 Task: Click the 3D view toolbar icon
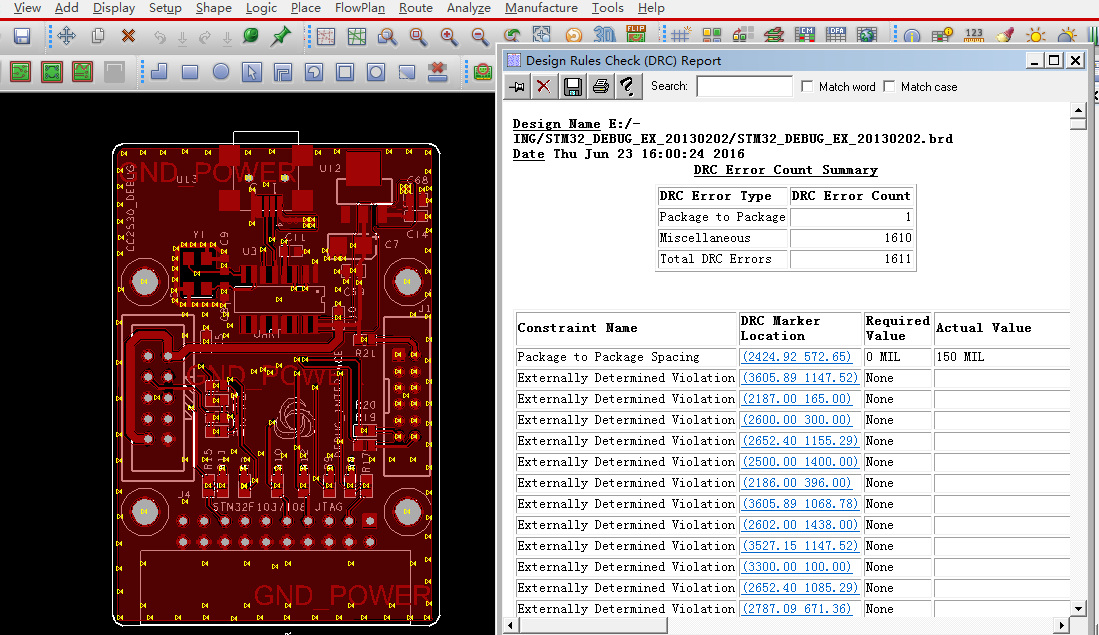coord(604,36)
